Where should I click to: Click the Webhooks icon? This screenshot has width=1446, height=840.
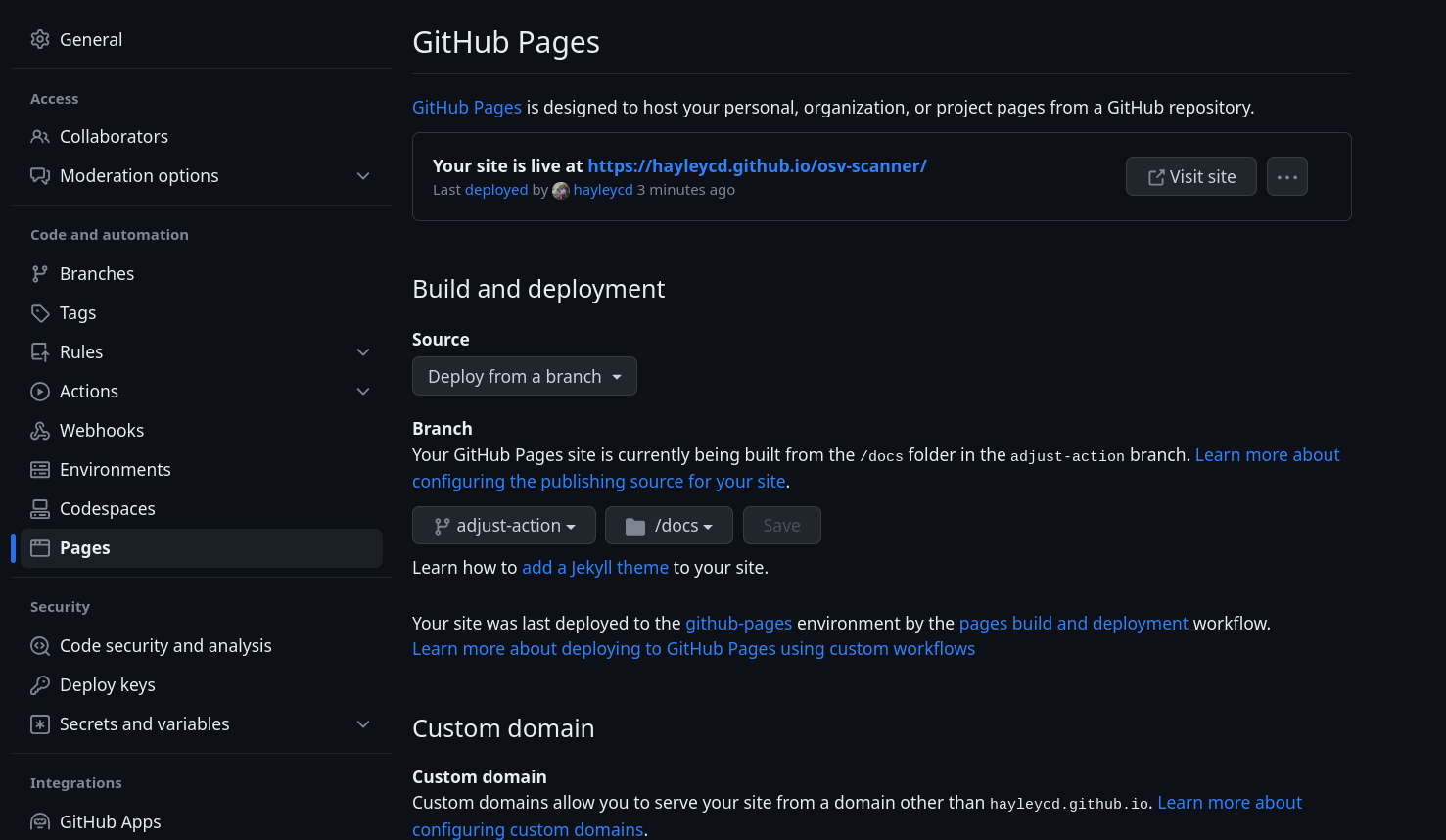pyautogui.click(x=40, y=430)
